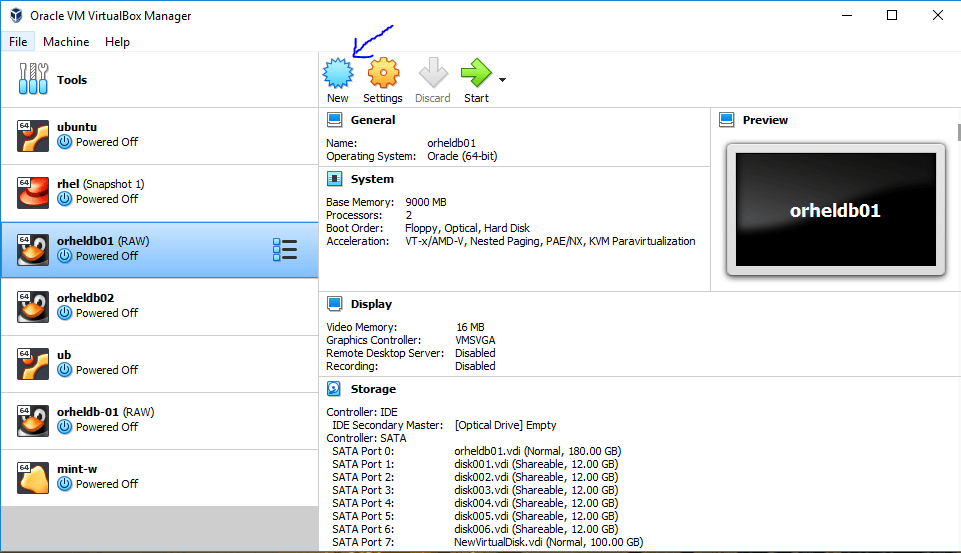961x553 pixels.
Task: Click the orheldb01.vdi SATA Port 0 entry
Action: [x=537, y=451]
